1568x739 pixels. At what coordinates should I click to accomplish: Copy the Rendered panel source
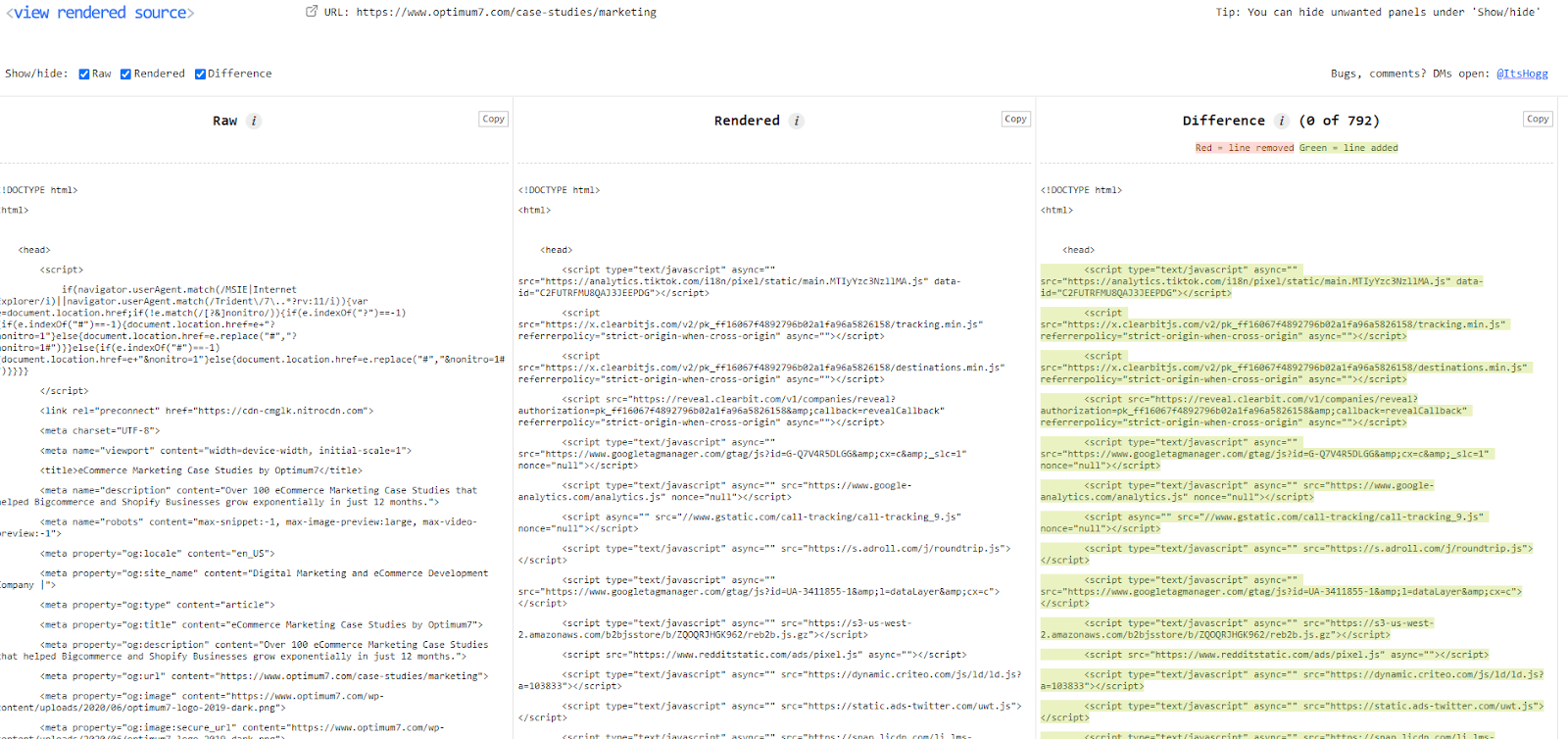coord(1015,119)
